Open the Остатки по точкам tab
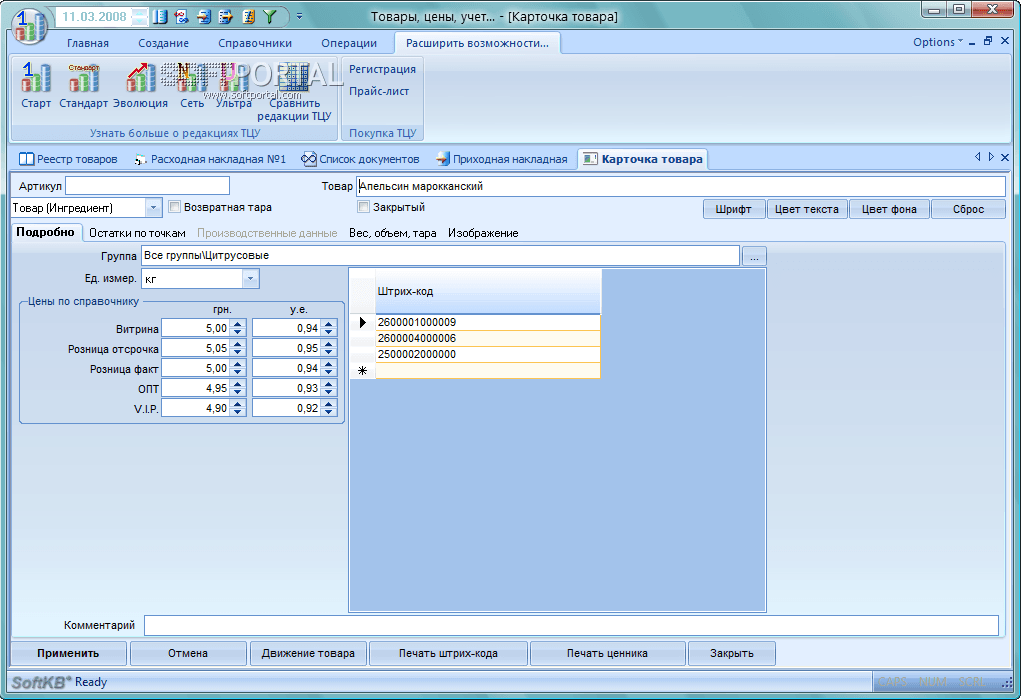Image resolution: width=1021 pixels, height=700 pixels. [137, 233]
